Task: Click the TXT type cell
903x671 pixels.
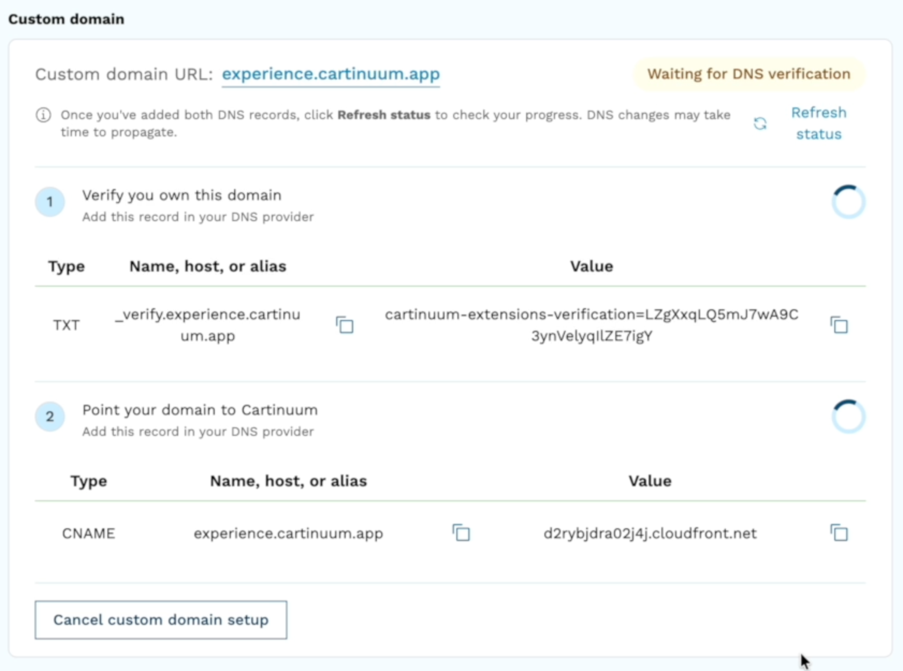Action: tap(66, 325)
